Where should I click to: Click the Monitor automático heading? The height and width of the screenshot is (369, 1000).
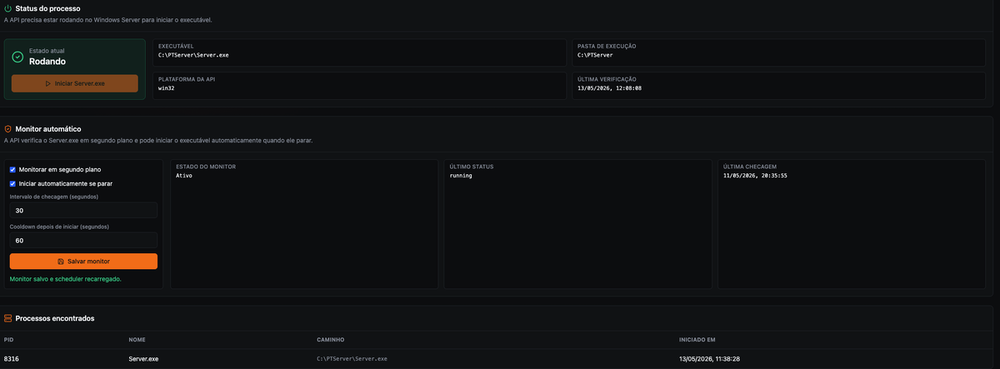coord(48,129)
